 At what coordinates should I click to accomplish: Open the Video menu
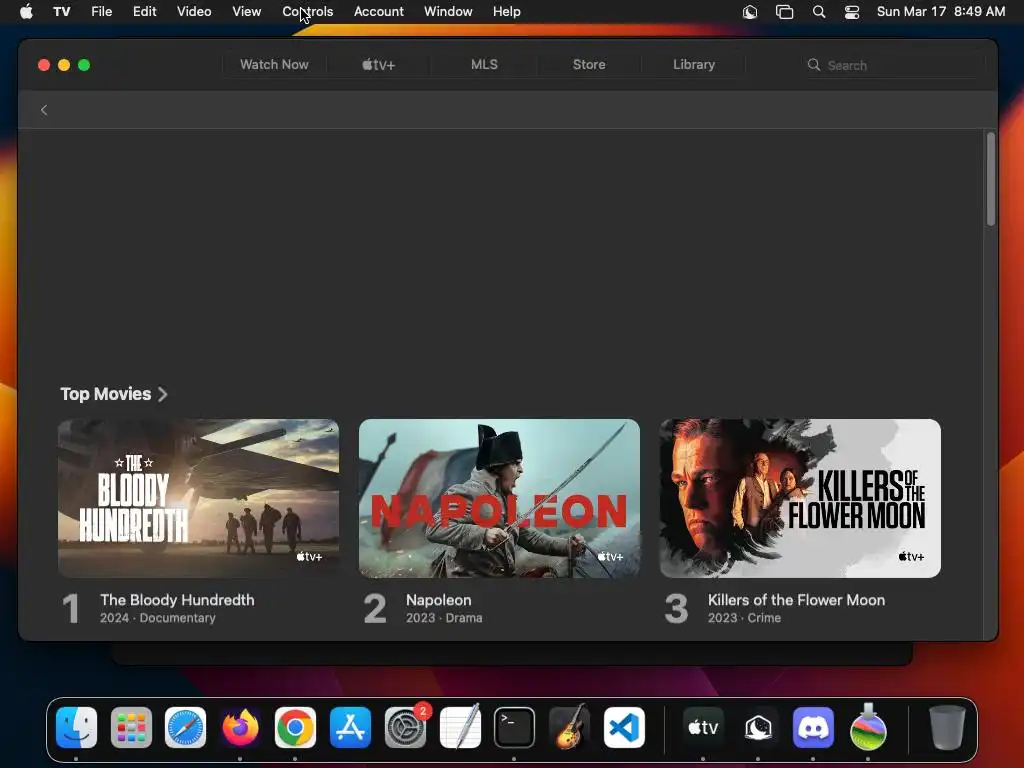(x=194, y=12)
